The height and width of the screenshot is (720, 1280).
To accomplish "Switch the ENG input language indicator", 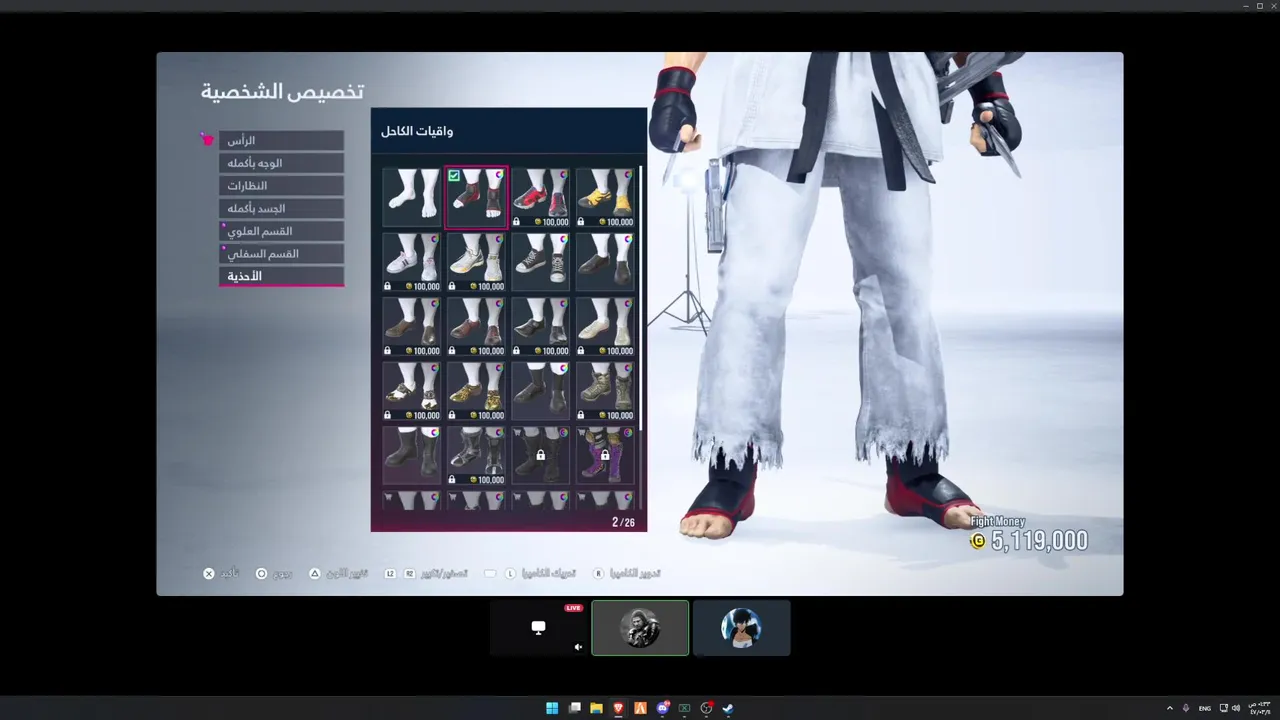I will click(1205, 708).
